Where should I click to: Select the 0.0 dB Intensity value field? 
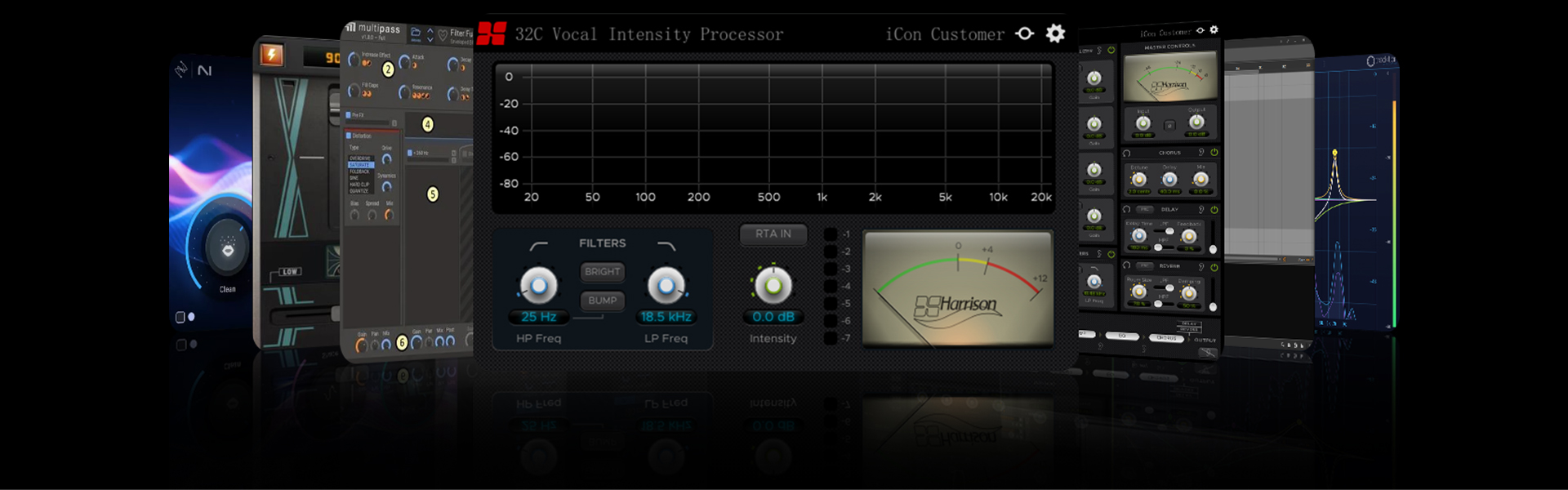(773, 317)
